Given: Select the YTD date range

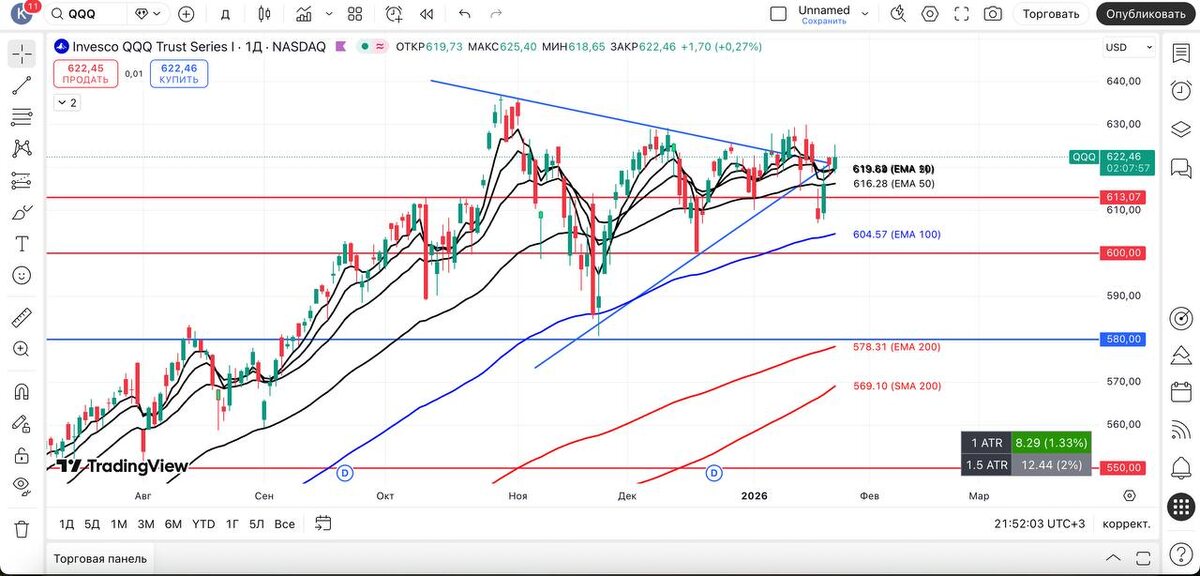Looking at the screenshot, I should [x=203, y=523].
